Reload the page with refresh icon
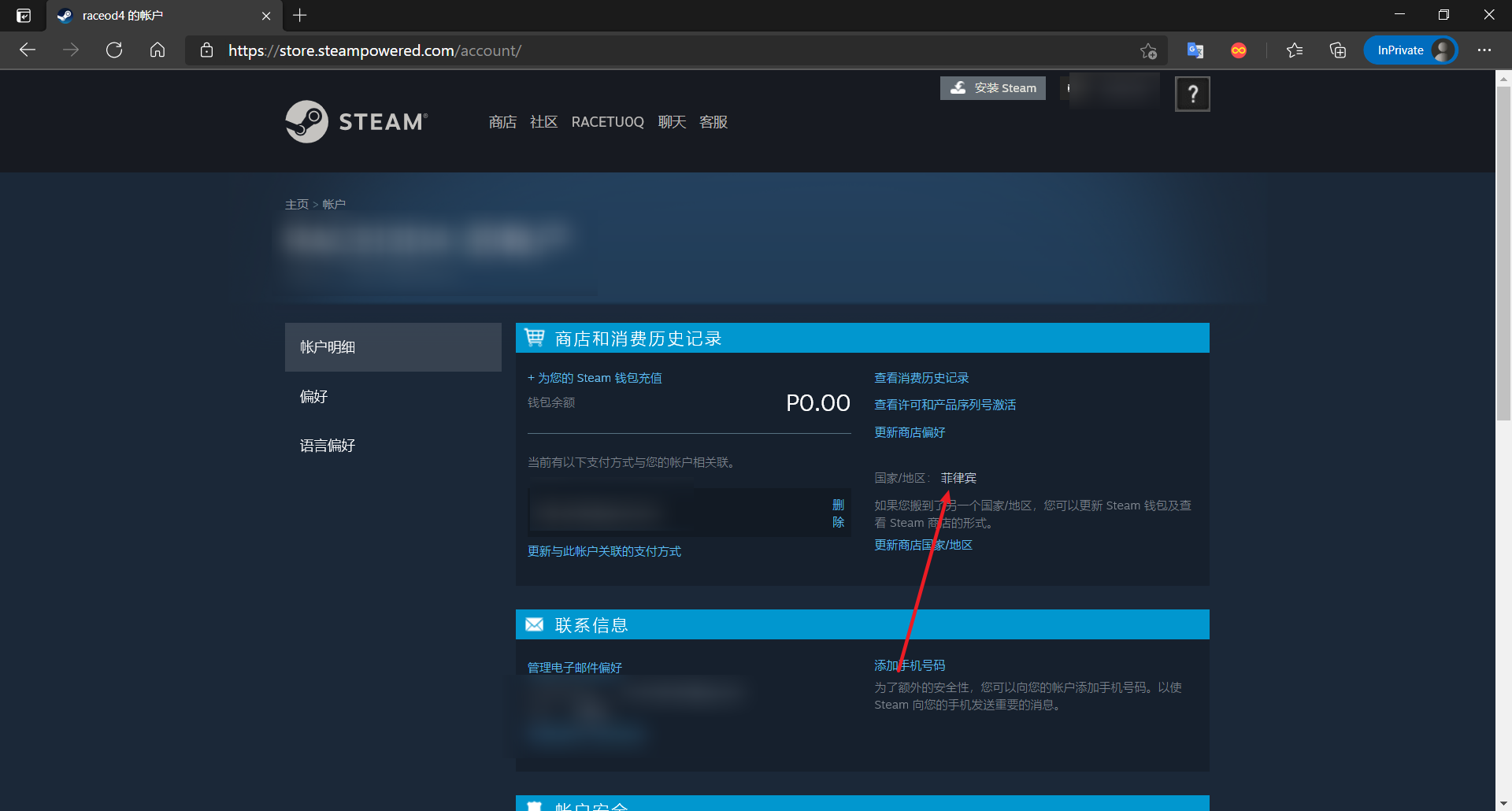 point(114,50)
